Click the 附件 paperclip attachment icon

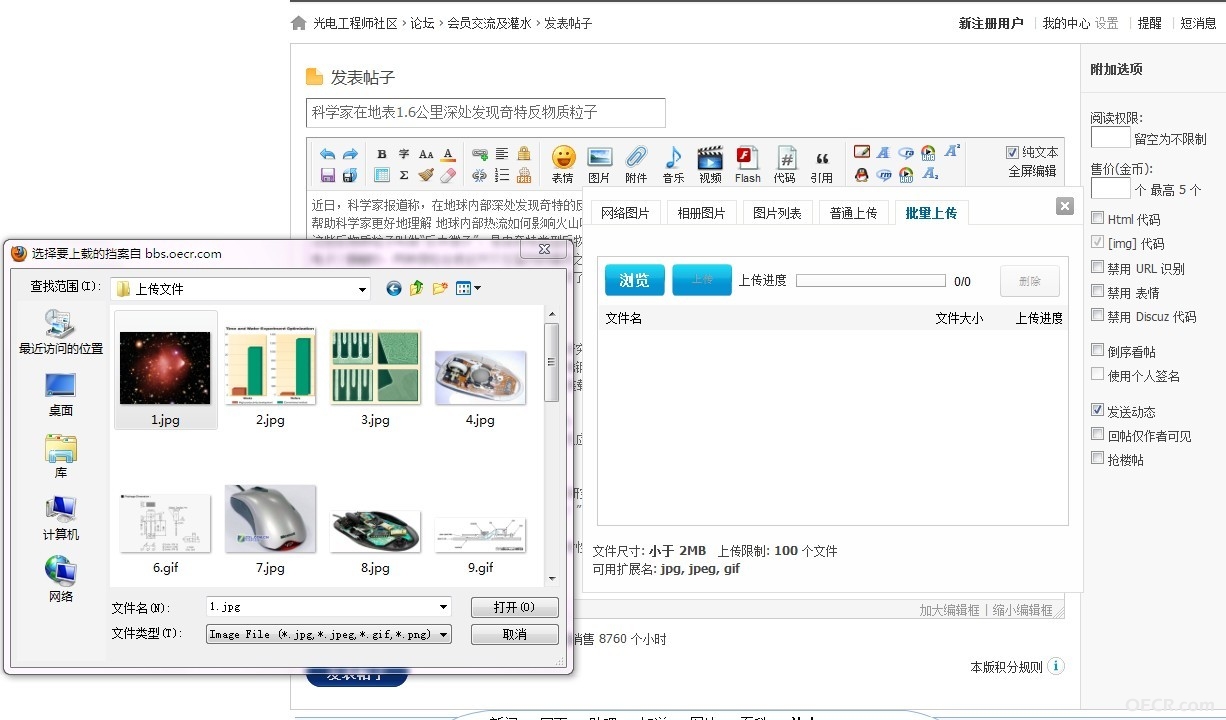(636, 158)
